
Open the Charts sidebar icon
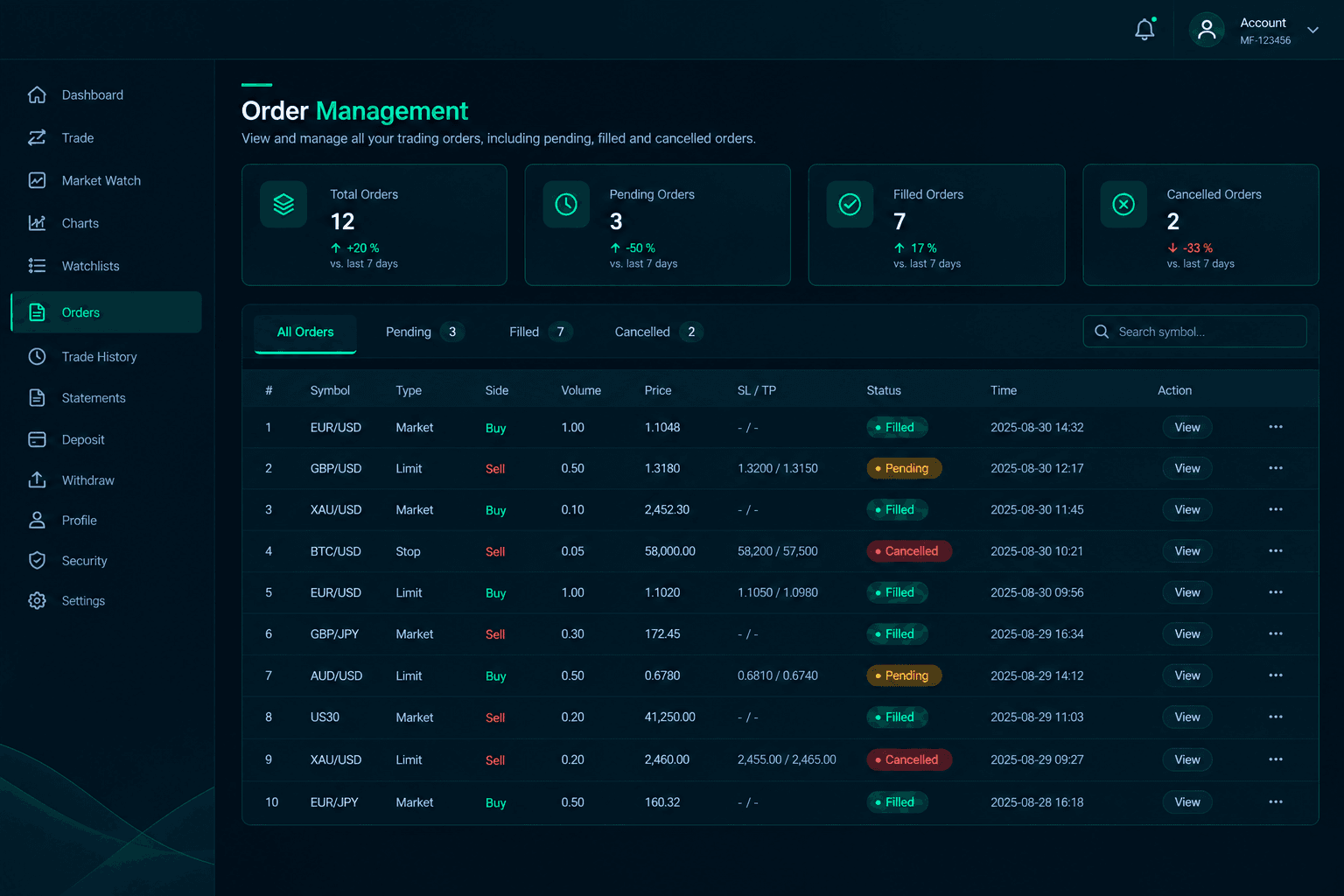coord(37,223)
